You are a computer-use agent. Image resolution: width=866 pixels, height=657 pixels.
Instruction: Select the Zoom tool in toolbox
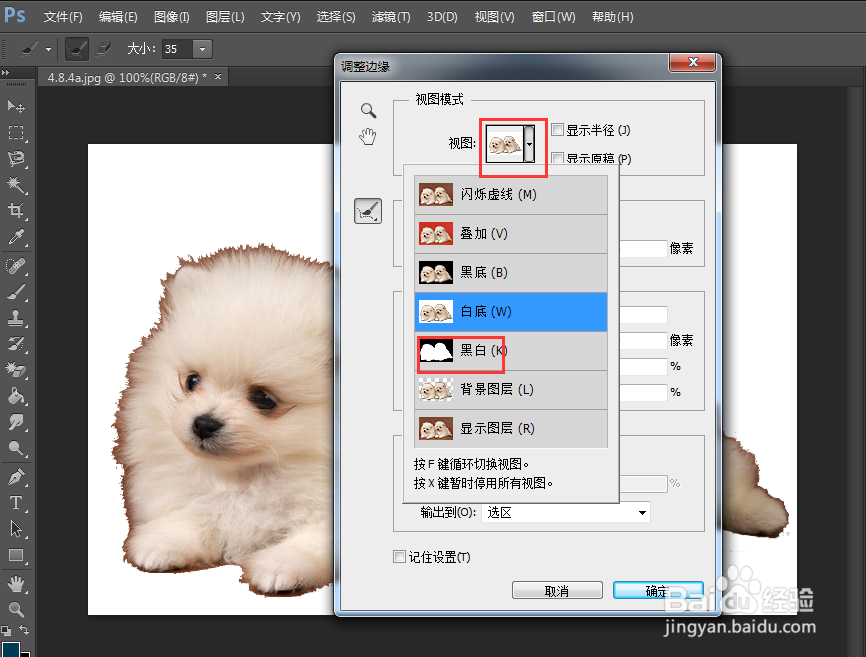[15, 610]
